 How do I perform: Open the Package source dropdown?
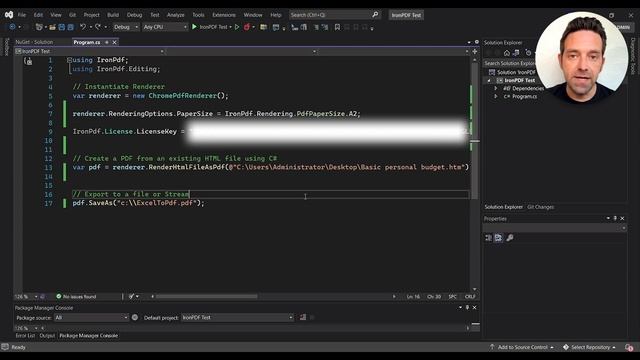tap(91, 318)
